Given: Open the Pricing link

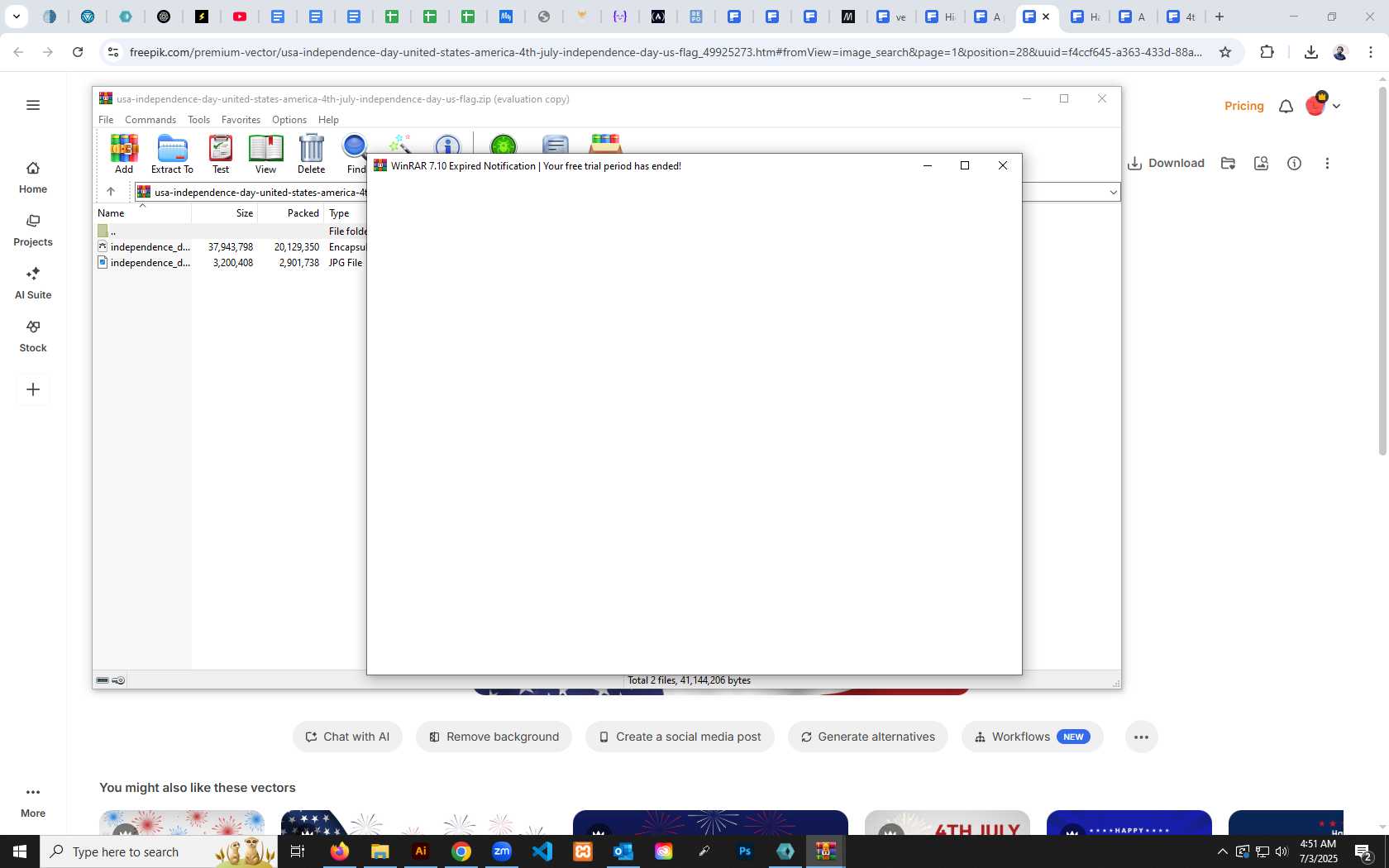Looking at the screenshot, I should coord(1243,106).
